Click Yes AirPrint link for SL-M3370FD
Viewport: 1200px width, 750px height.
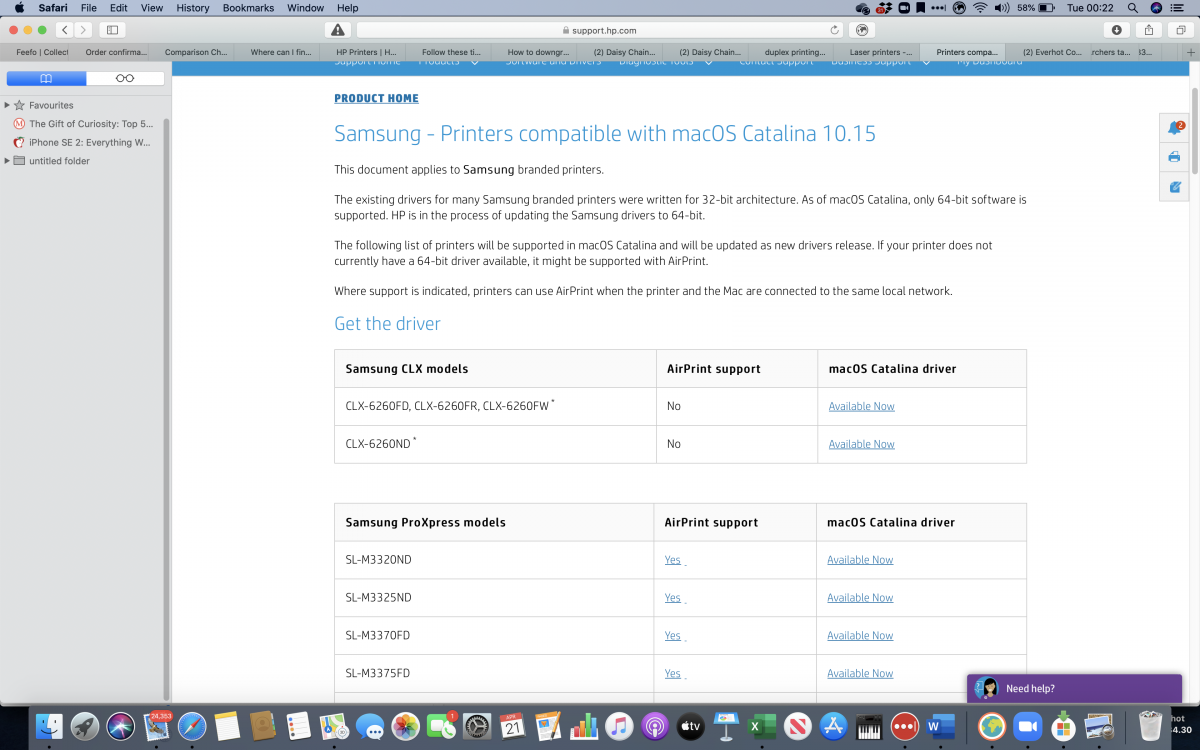pyautogui.click(x=673, y=636)
